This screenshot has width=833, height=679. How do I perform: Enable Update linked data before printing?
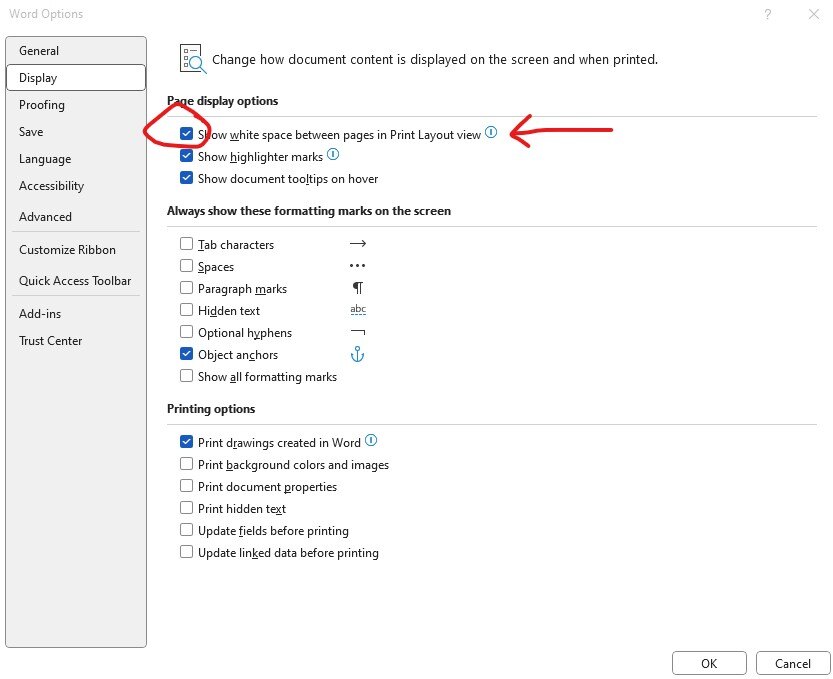[186, 551]
